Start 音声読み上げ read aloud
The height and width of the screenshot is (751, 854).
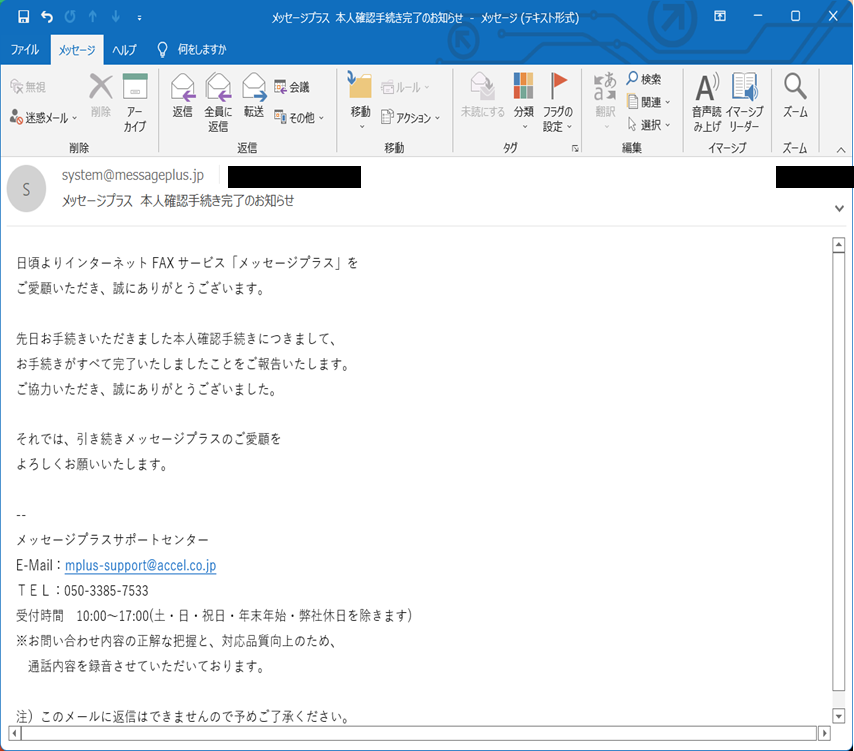[706, 102]
